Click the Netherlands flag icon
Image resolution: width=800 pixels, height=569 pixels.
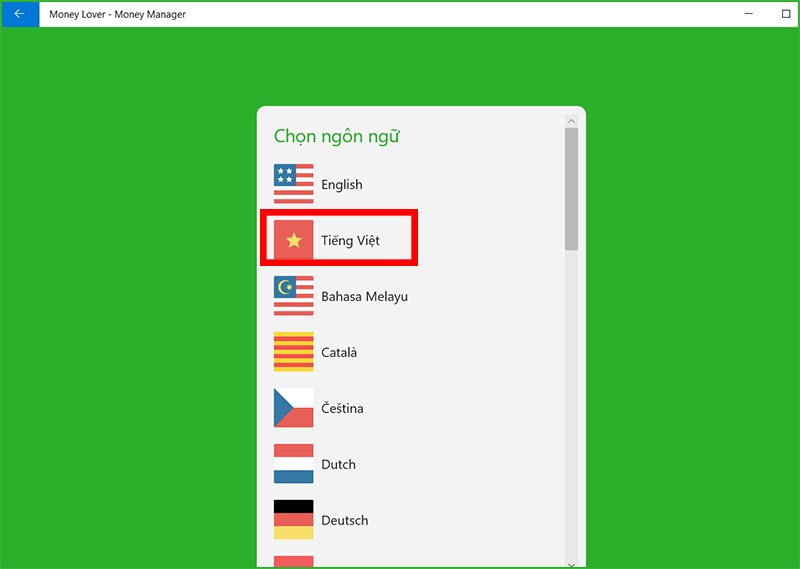293,464
